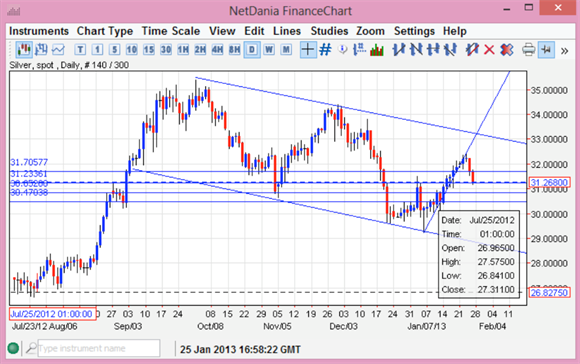Toggle the crosshair cursor tool

click(x=308, y=50)
